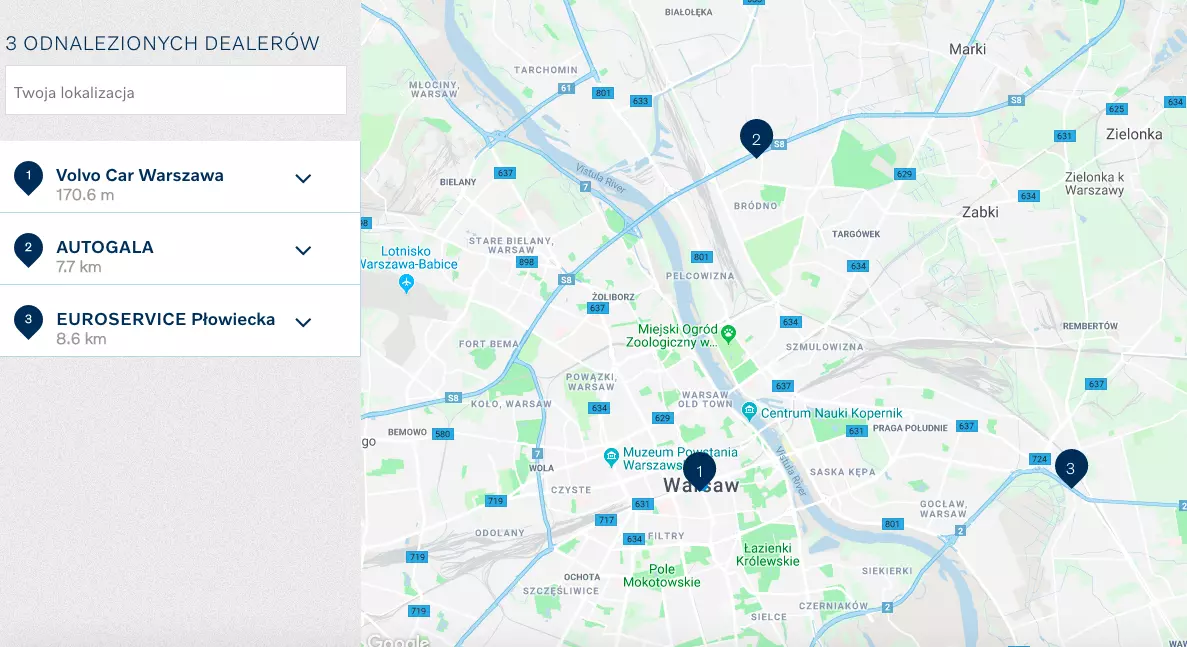1187x647 pixels.
Task: Click the ŻOLIBORZ district label
Action: (613, 297)
